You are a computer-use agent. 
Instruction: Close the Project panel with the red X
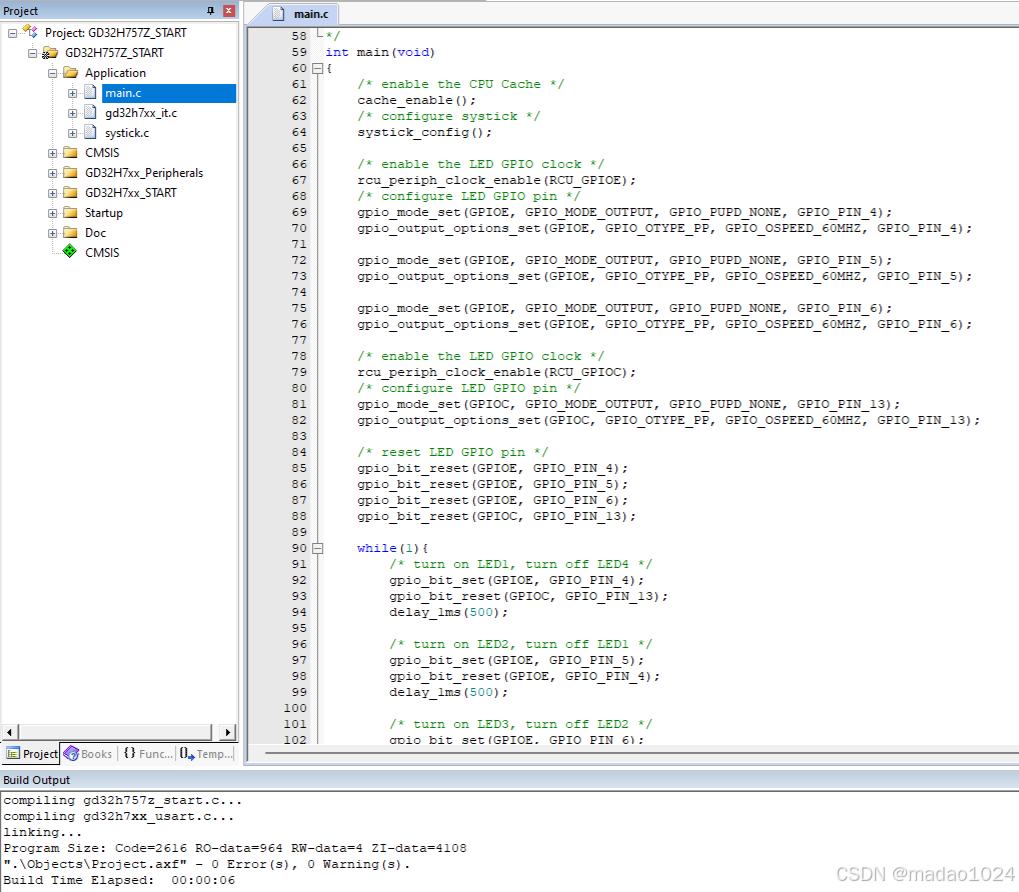pos(229,10)
